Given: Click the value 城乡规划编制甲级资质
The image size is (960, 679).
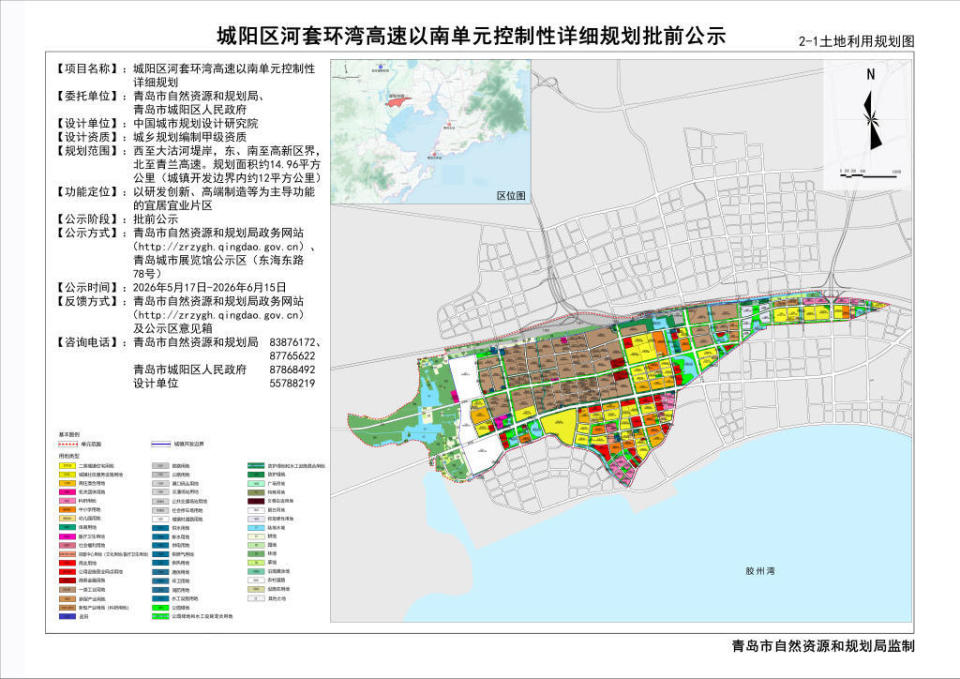Looking at the screenshot, I should pos(190,137).
